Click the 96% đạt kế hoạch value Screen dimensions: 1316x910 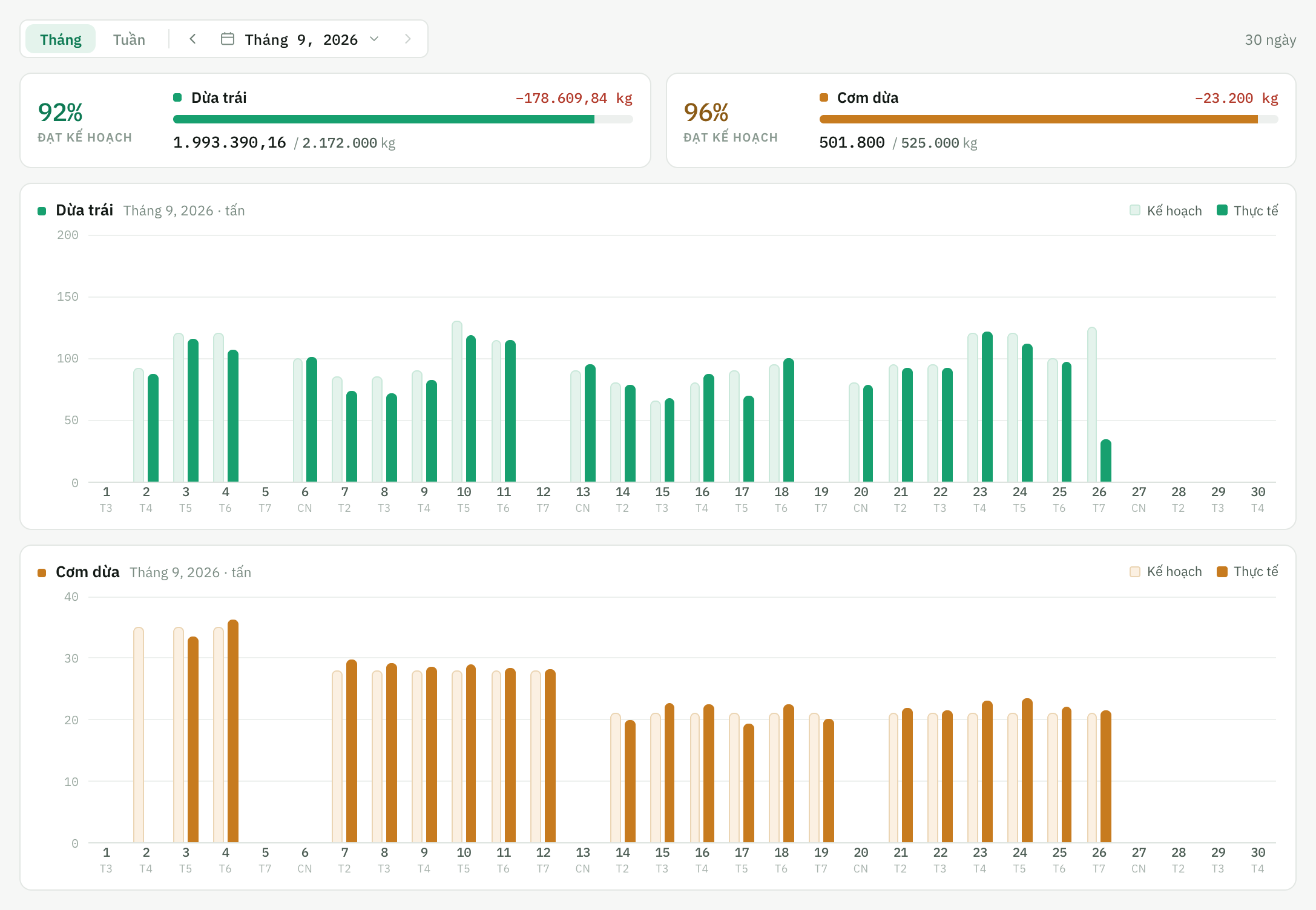(x=706, y=113)
